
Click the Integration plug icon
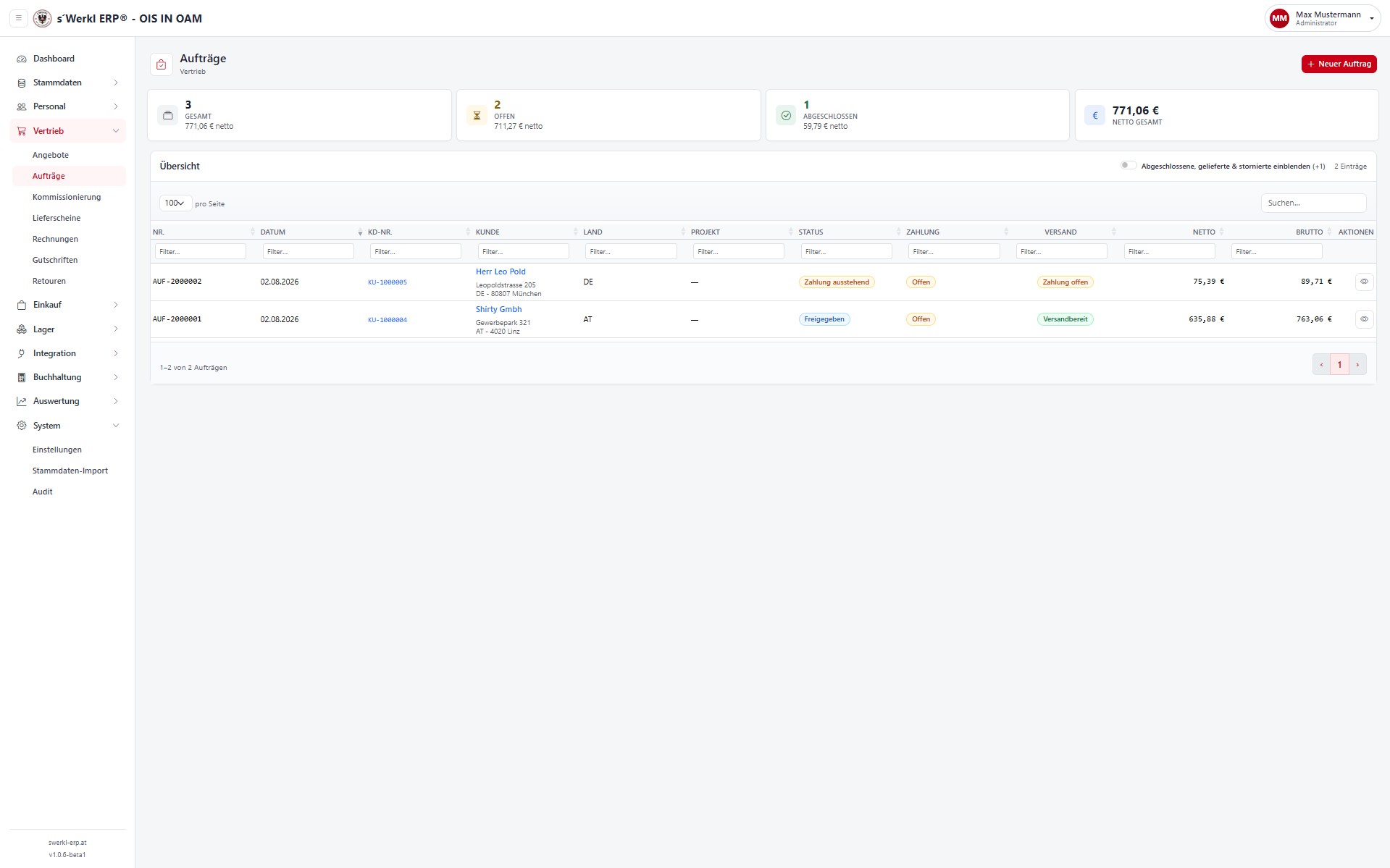22,353
